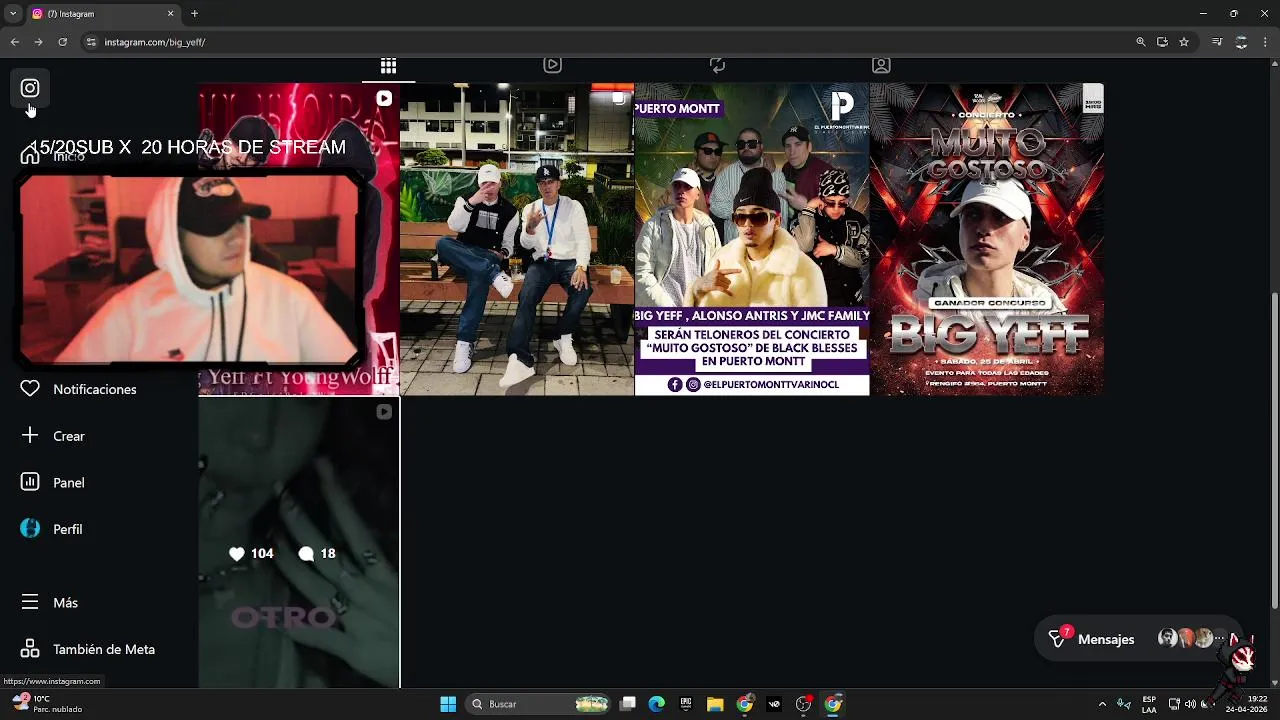Open Task View on taskbar
This screenshot has width=1280, height=720.
(x=628, y=704)
